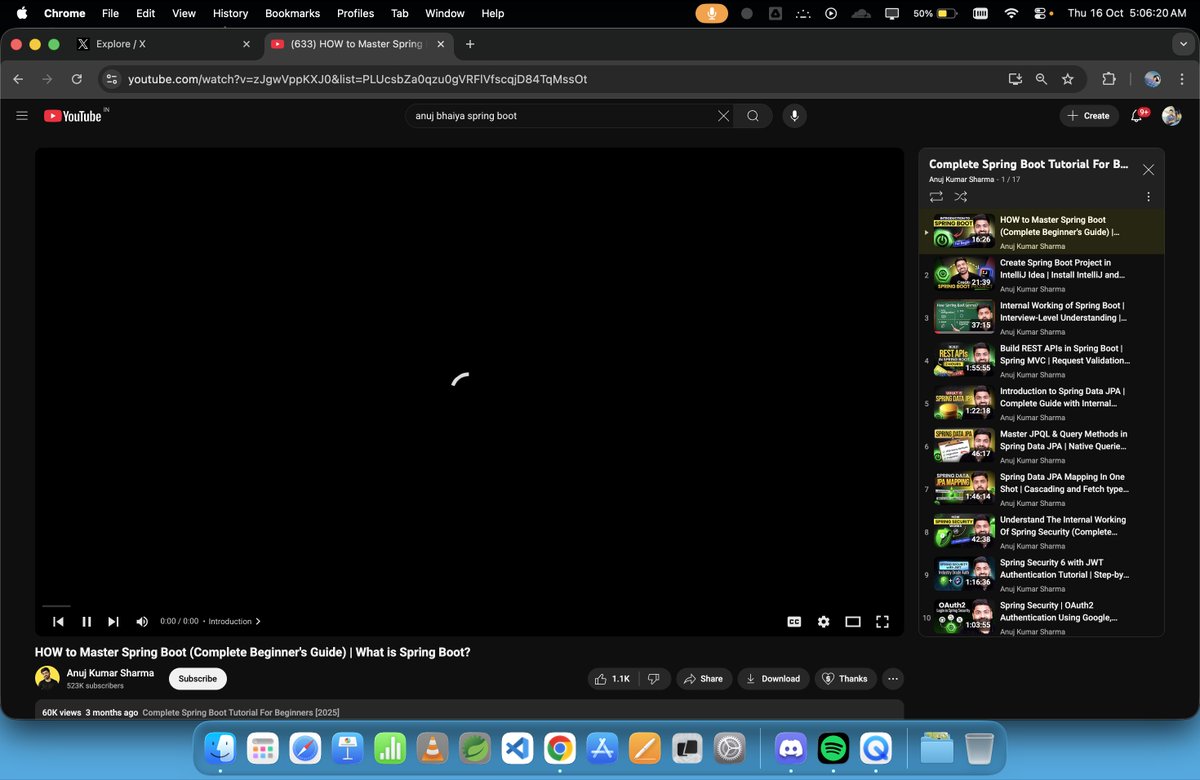This screenshot has height=780, width=1200.
Task: Like the video
Action: click(611, 678)
